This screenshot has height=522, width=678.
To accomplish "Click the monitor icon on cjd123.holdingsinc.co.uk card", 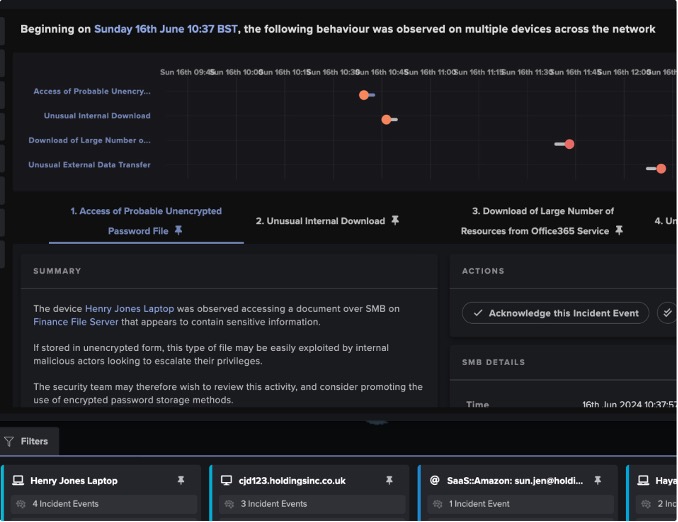I will tap(227, 481).
